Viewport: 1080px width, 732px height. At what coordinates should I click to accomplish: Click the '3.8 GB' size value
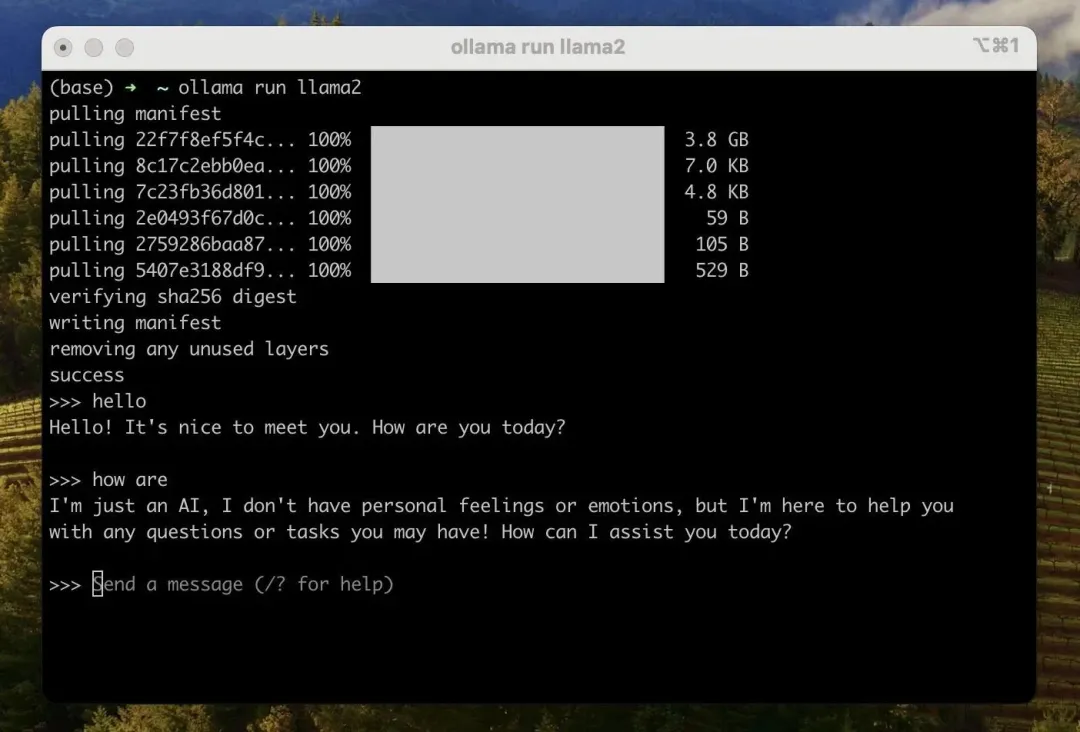(x=716, y=139)
